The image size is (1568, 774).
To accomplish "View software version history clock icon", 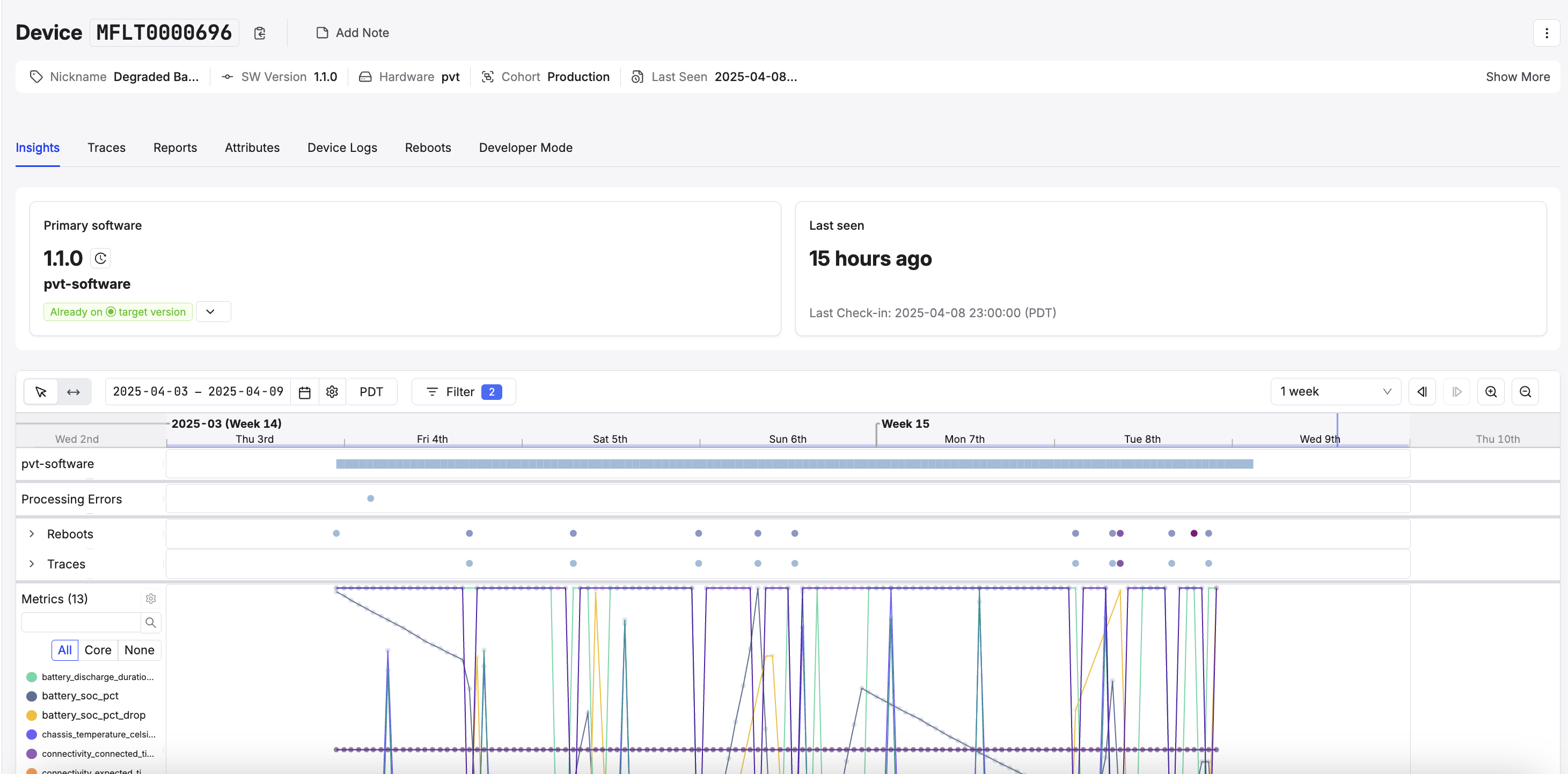I will 100,258.
